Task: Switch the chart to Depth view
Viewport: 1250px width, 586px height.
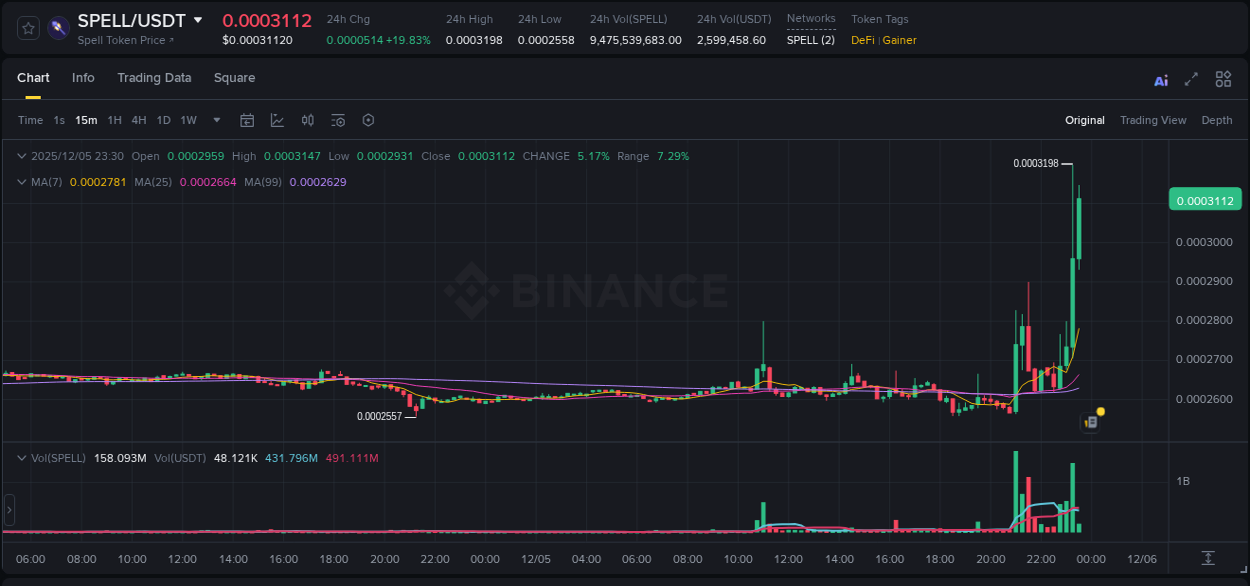Action: pyautogui.click(x=1217, y=120)
